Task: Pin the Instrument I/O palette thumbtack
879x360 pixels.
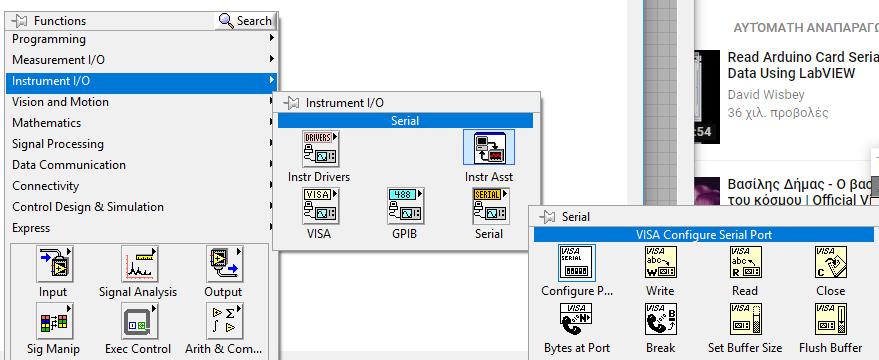Action: click(292, 103)
